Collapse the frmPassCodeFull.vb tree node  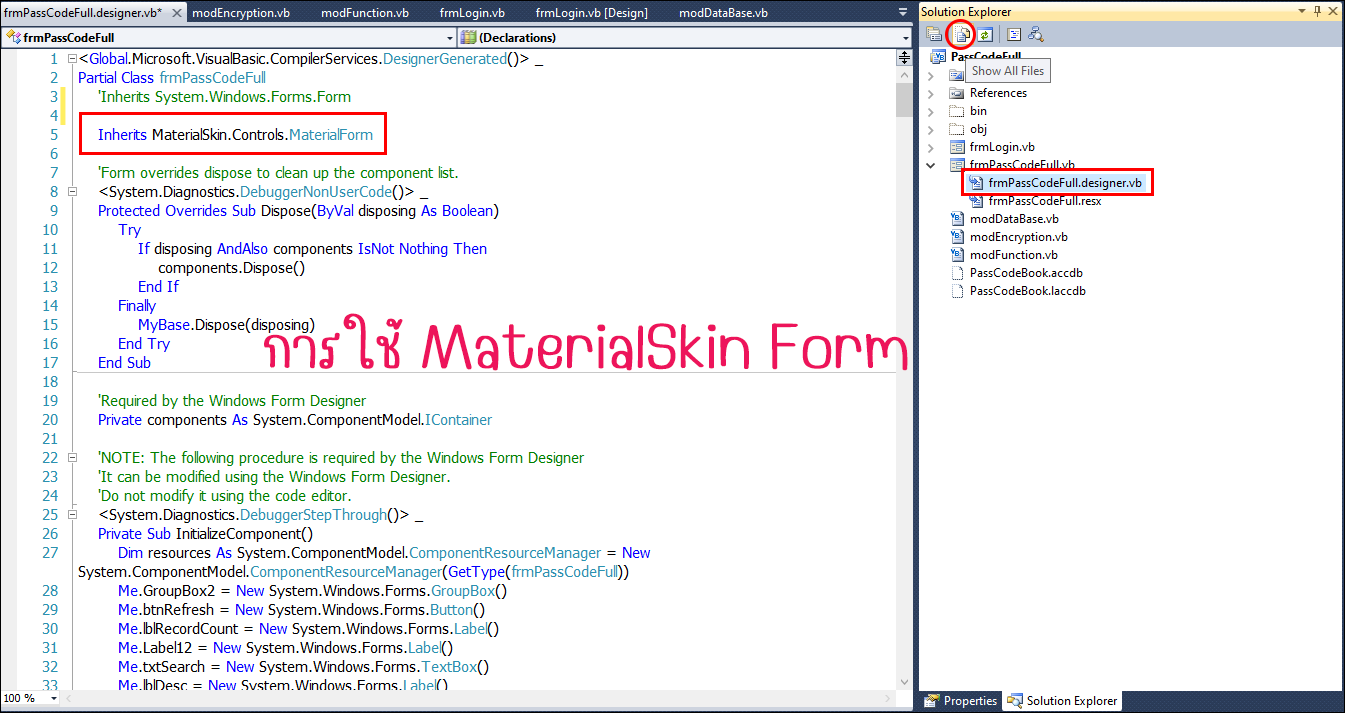[x=931, y=165]
